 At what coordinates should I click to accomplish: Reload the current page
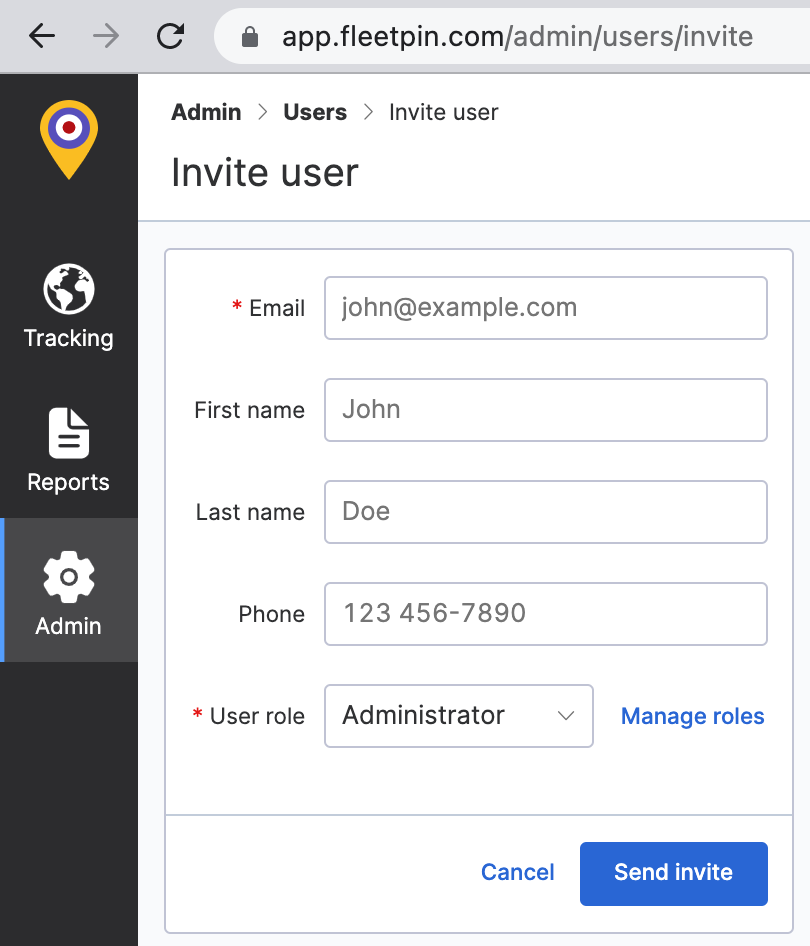pos(171,37)
